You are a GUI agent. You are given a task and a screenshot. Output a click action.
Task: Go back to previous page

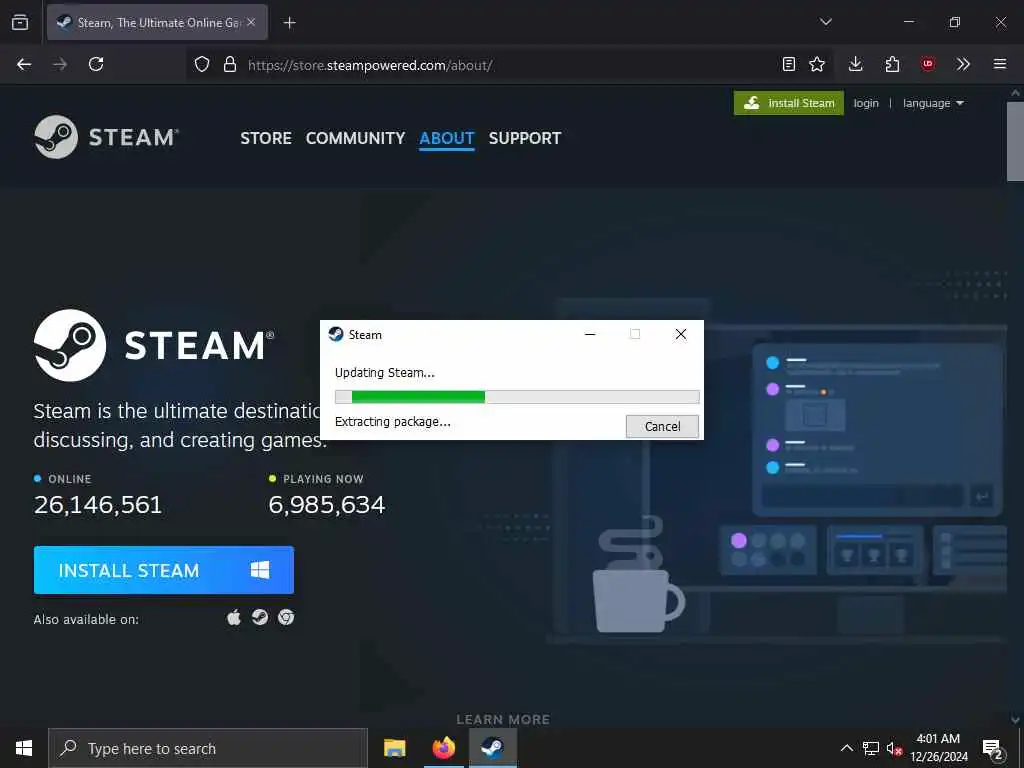[24, 64]
